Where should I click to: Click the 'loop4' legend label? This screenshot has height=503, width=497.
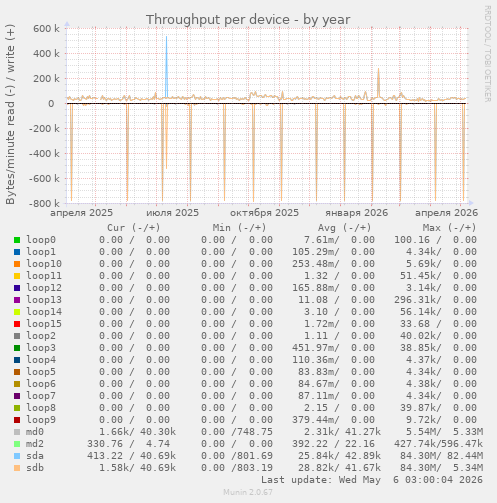click(x=41, y=360)
